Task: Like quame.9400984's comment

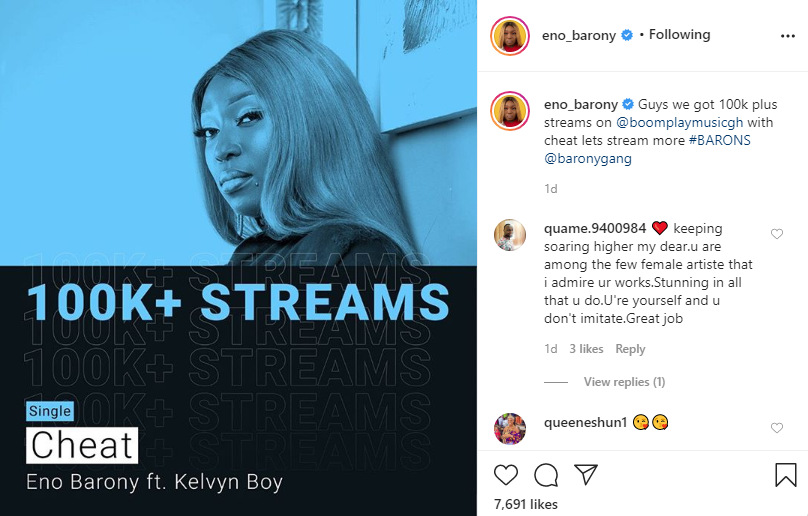Action: point(777,234)
